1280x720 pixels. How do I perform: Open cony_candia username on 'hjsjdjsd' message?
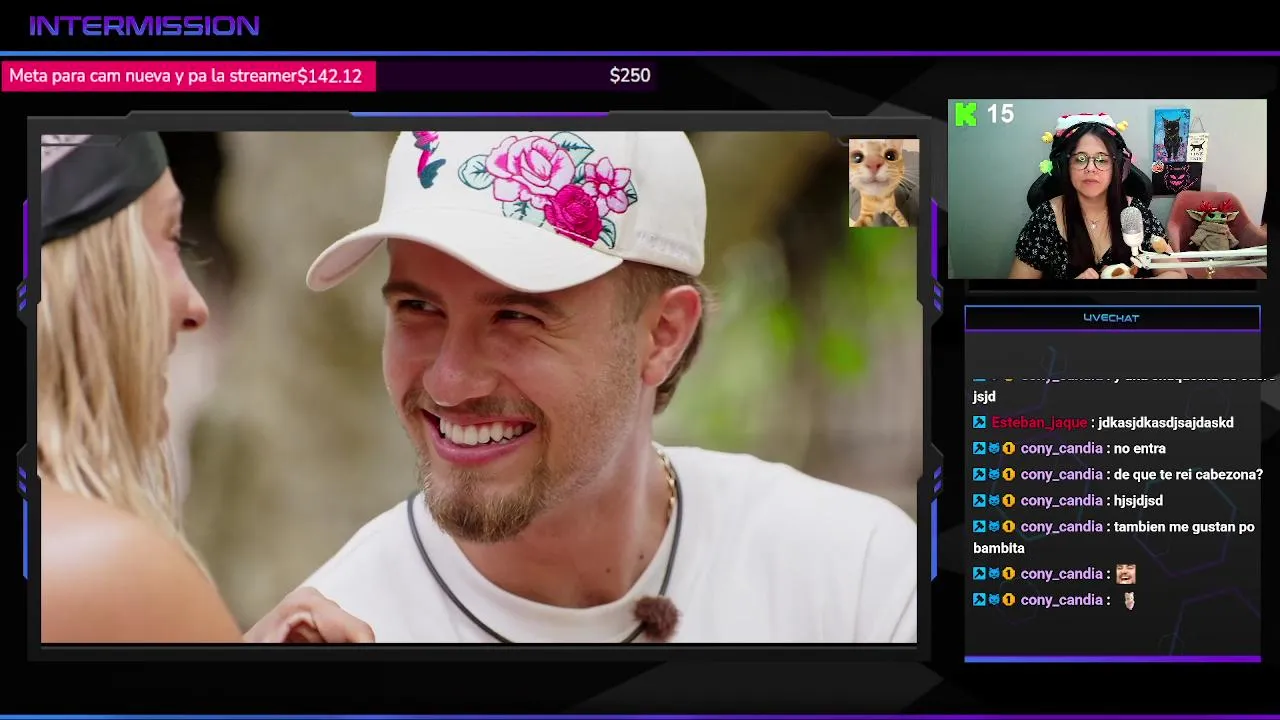tap(1061, 501)
